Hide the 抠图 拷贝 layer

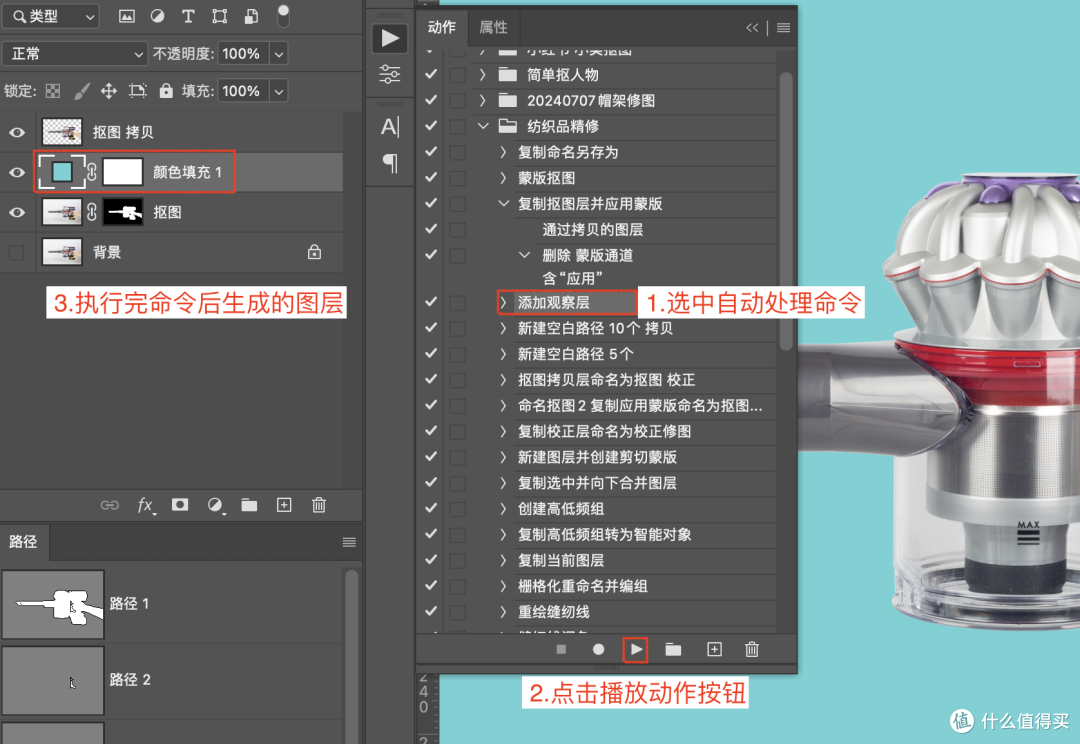tap(17, 132)
